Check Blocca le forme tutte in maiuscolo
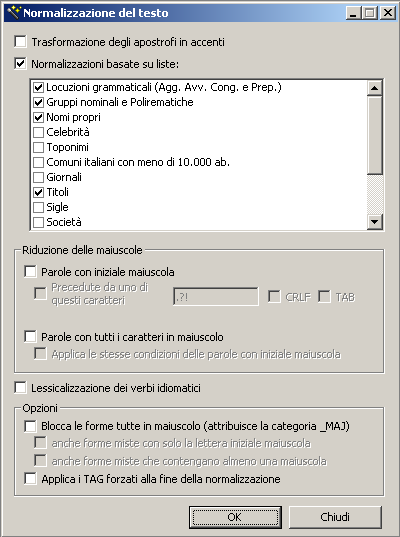Screen dimensions: 400x537 [x=30, y=426]
